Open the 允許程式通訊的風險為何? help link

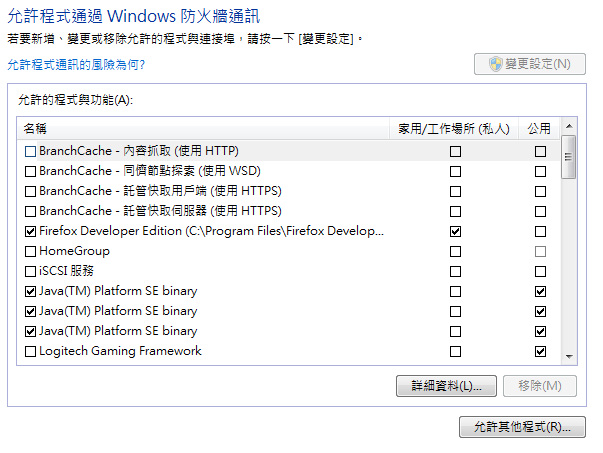(76, 65)
